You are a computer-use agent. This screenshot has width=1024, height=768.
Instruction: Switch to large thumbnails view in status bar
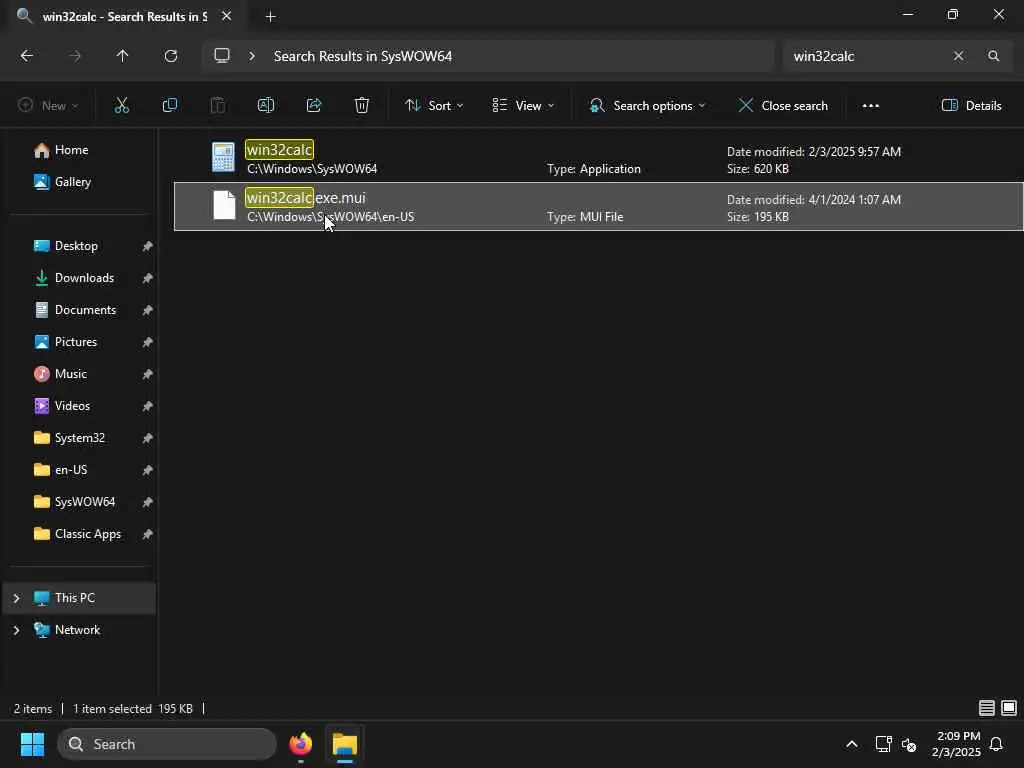coord(1009,708)
